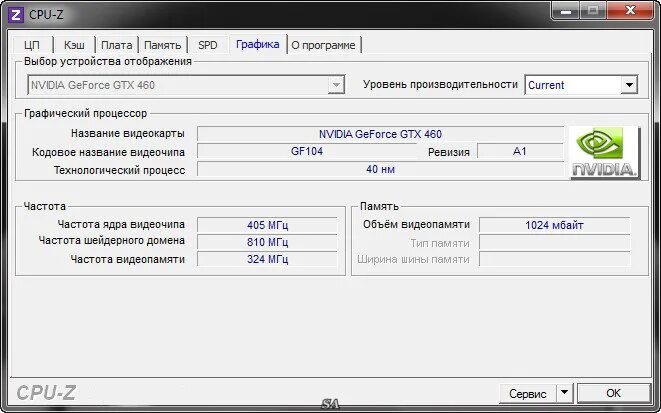Click the Частота видеопамяти label
The image size is (661, 413).
[127, 259]
